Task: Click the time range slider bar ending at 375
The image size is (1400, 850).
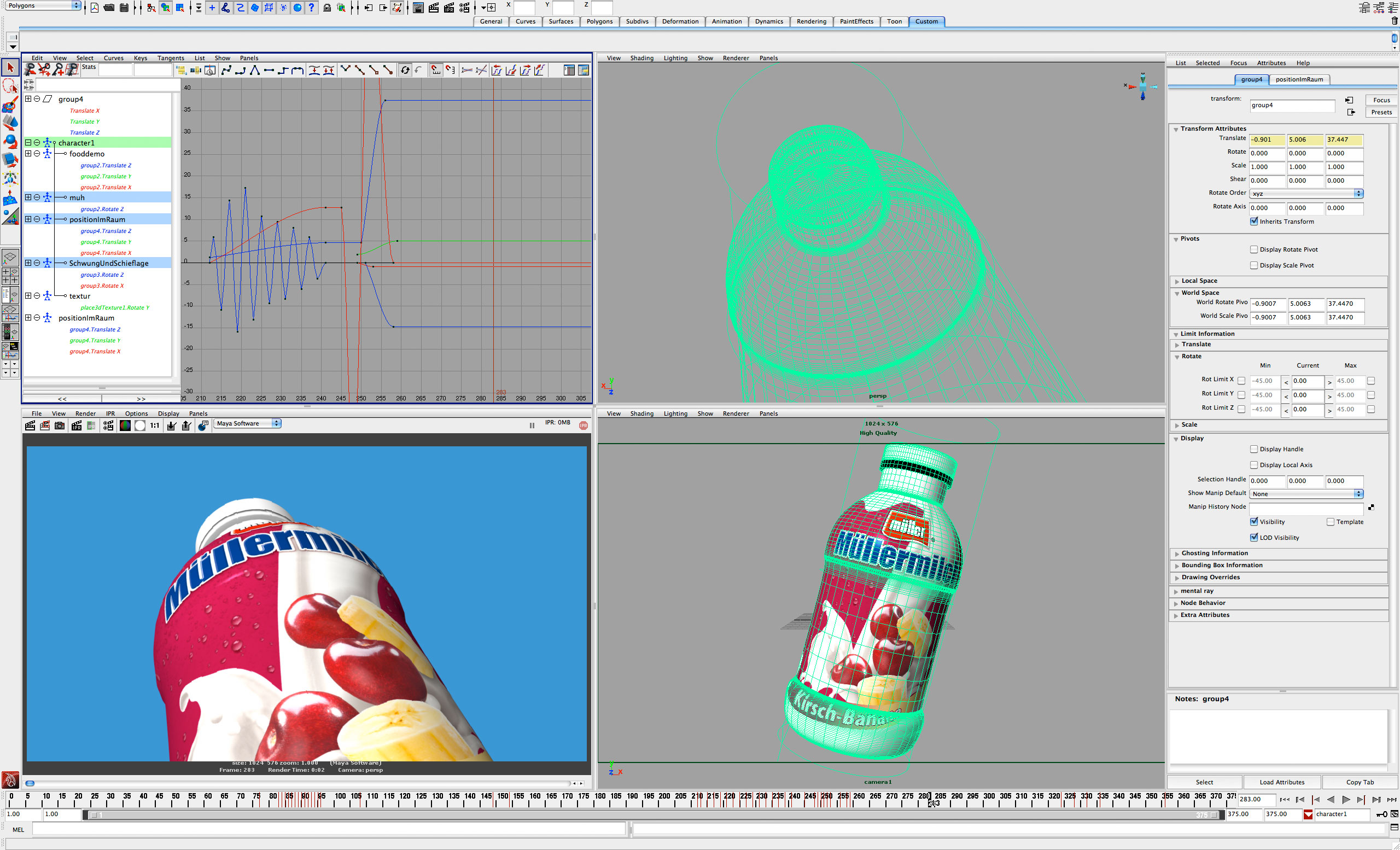Action: (x=654, y=816)
